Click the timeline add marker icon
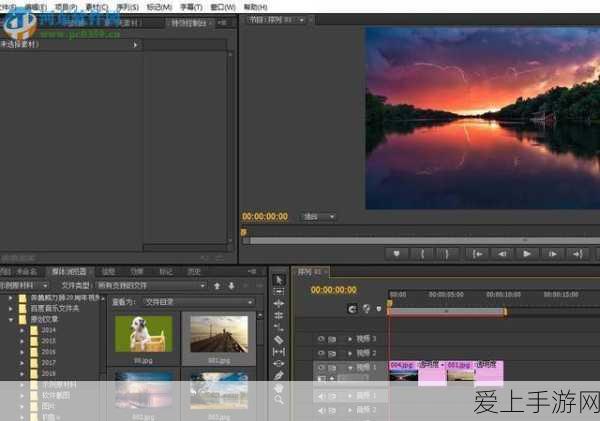The image size is (600, 421). click(x=379, y=308)
